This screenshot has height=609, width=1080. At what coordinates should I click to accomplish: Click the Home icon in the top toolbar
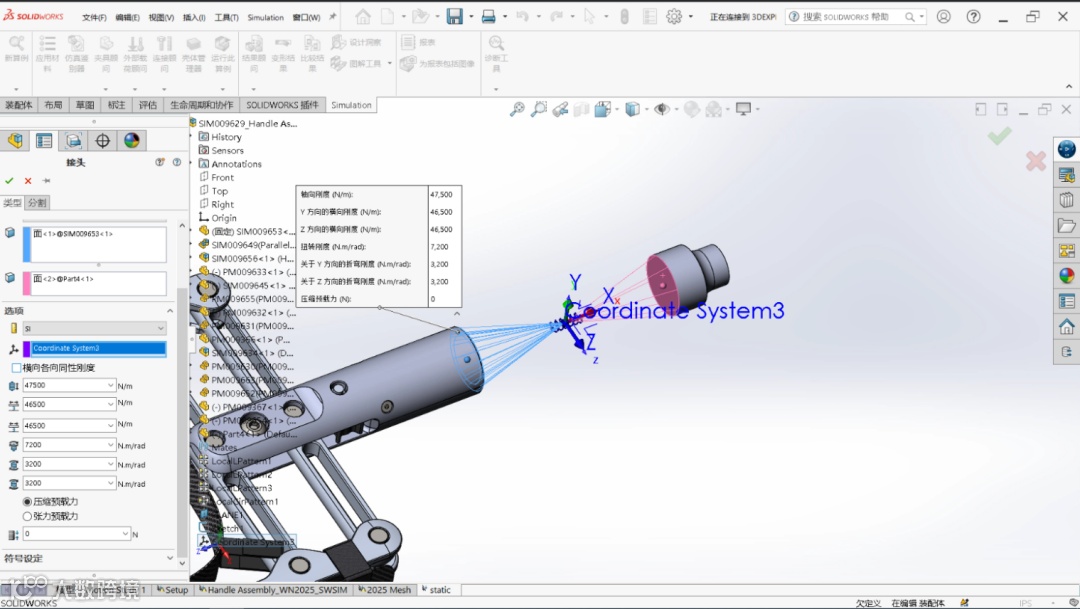(x=363, y=17)
